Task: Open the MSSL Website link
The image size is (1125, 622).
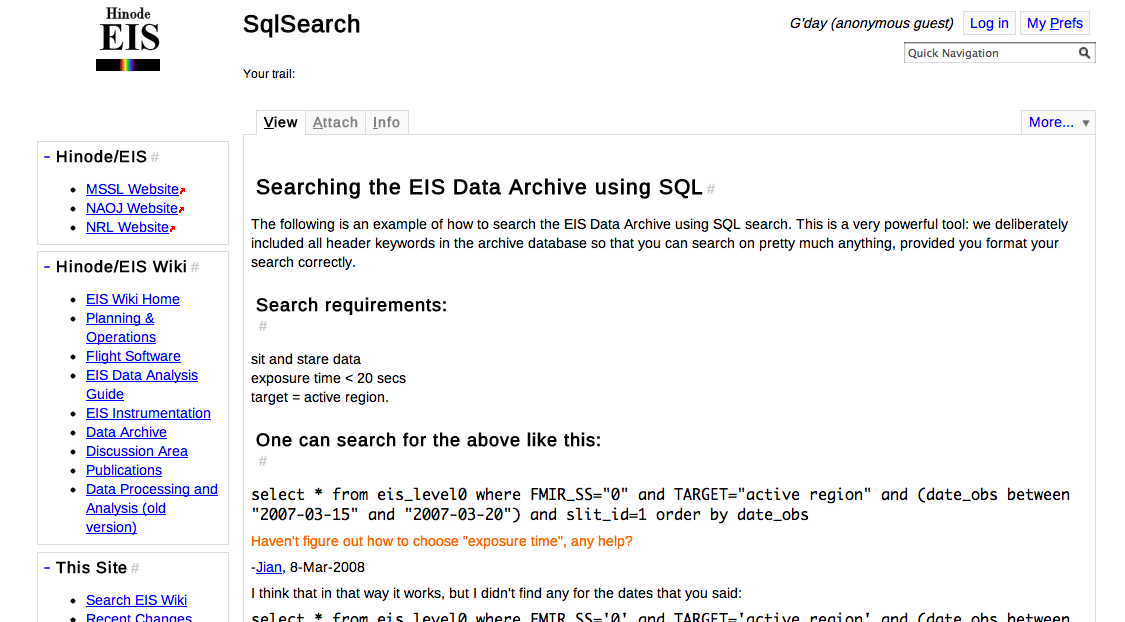Action: pyautogui.click(x=132, y=189)
